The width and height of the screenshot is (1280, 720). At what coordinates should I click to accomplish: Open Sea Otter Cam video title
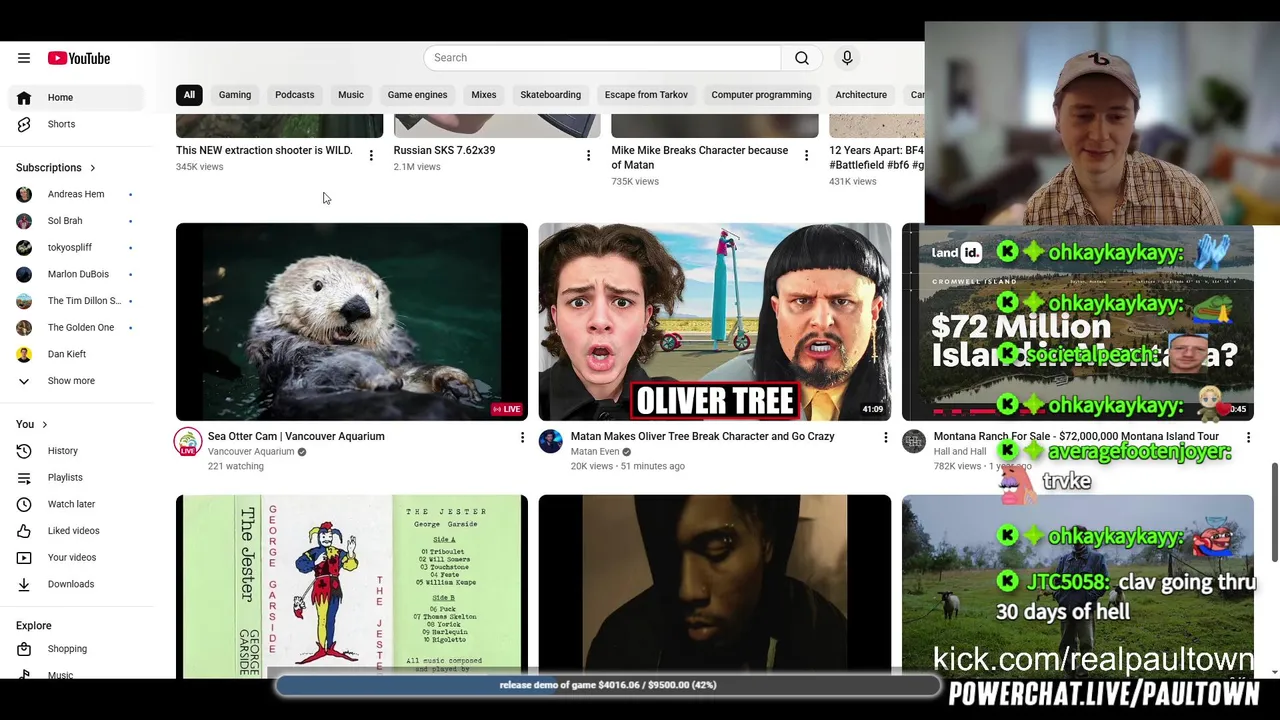click(296, 436)
